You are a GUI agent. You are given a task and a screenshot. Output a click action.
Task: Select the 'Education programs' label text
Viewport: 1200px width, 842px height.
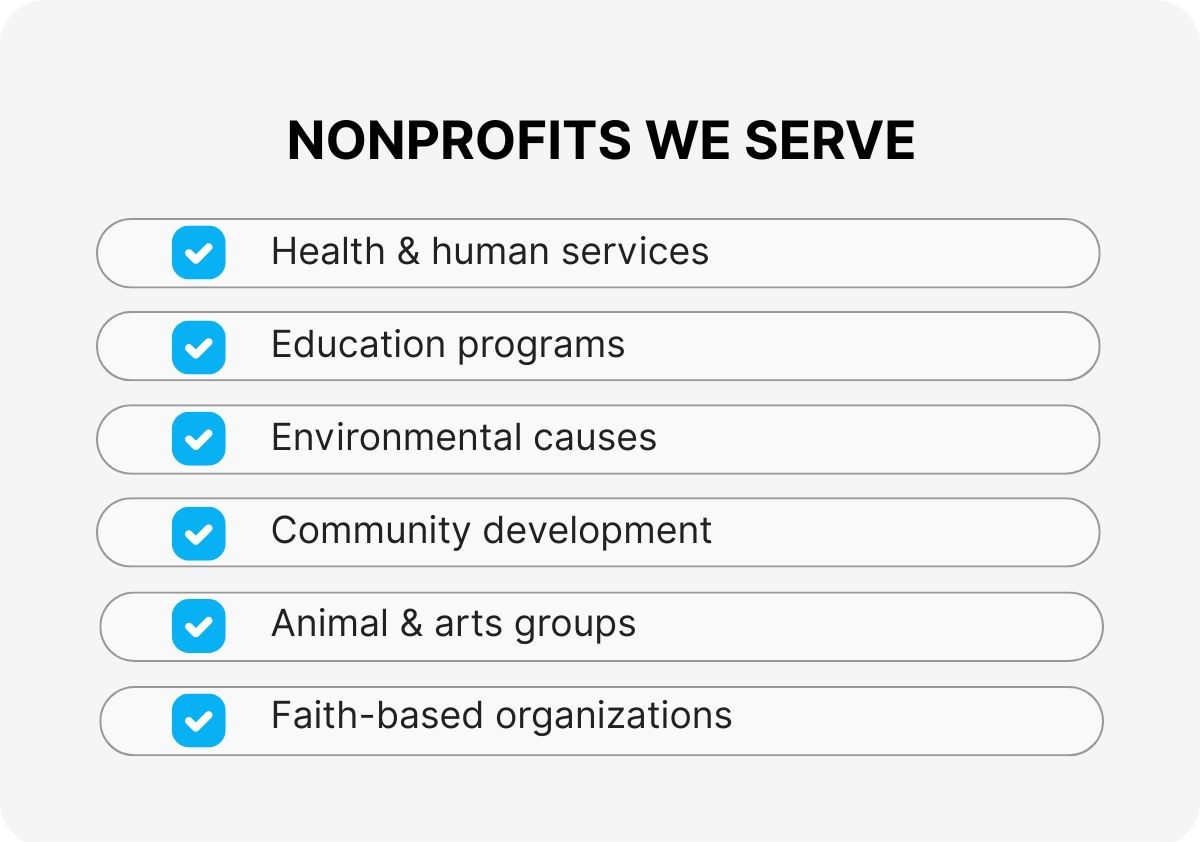[x=447, y=345]
